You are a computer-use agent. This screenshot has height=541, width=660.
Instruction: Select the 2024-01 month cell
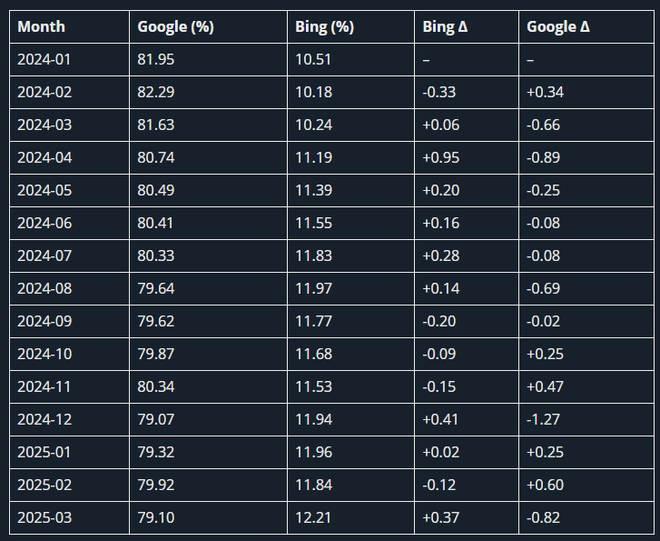tap(69, 59)
